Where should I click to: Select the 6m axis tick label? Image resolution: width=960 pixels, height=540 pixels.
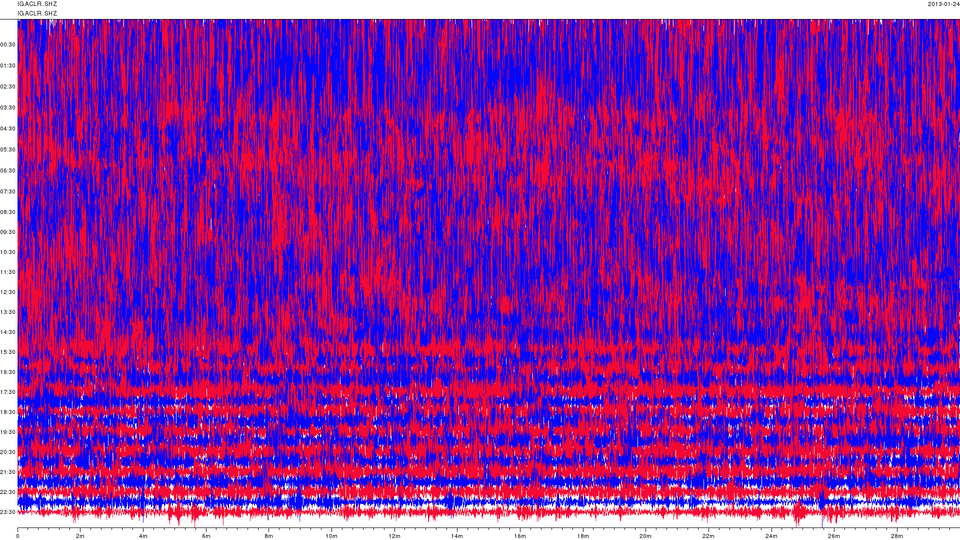(206, 536)
